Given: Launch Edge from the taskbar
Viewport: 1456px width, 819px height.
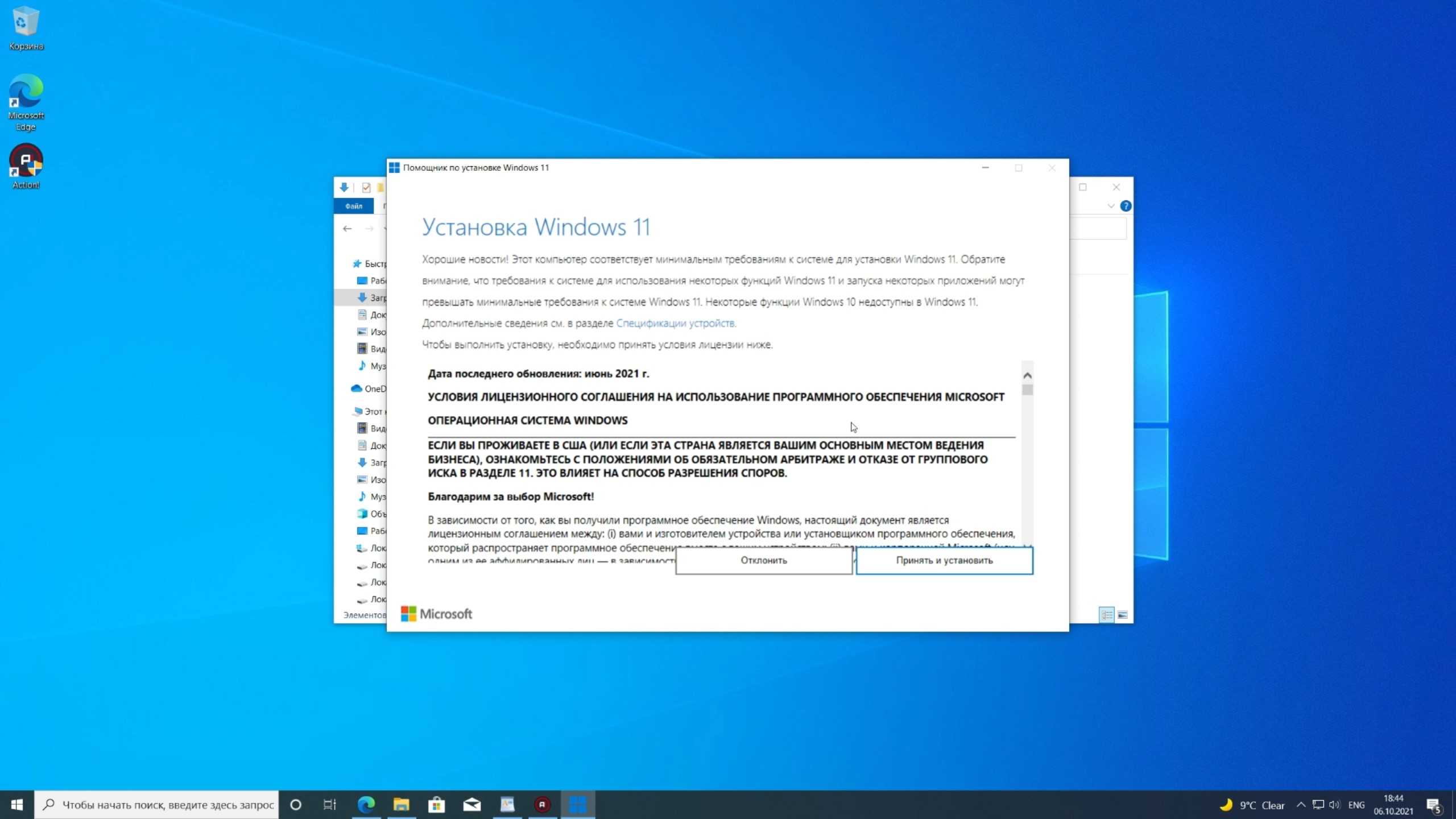Looking at the screenshot, I should pyautogui.click(x=366, y=805).
